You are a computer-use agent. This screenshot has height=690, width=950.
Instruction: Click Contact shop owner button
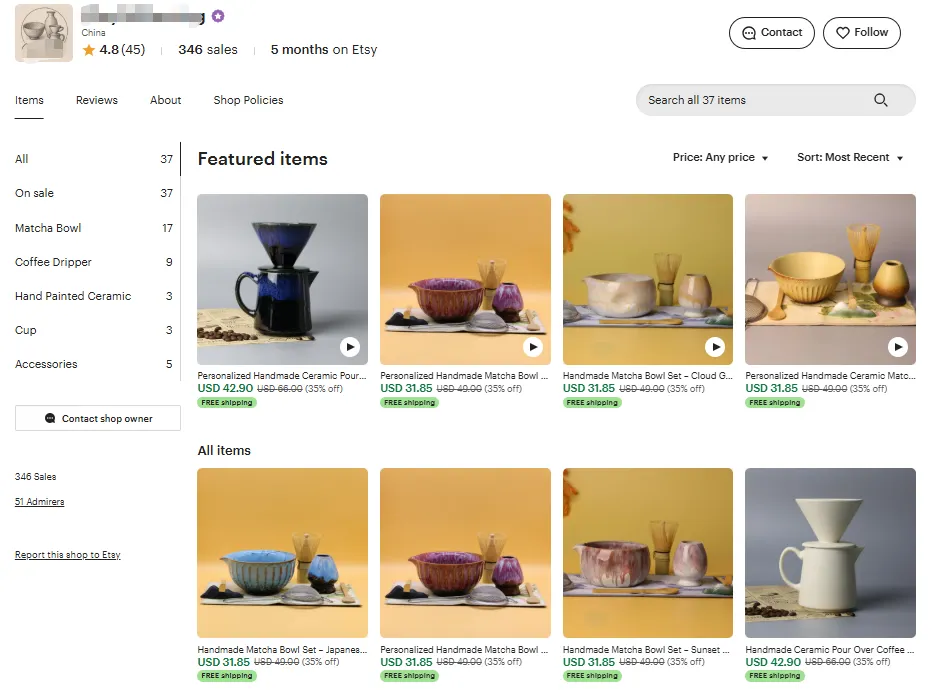pyautogui.click(x=98, y=418)
